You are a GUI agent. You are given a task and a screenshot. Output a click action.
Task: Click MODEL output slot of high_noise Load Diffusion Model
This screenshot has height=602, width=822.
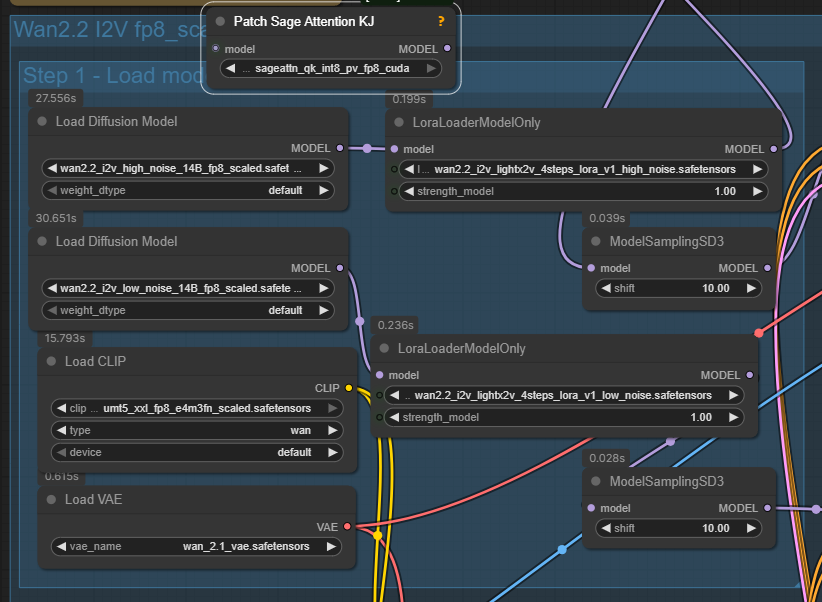[340, 148]
